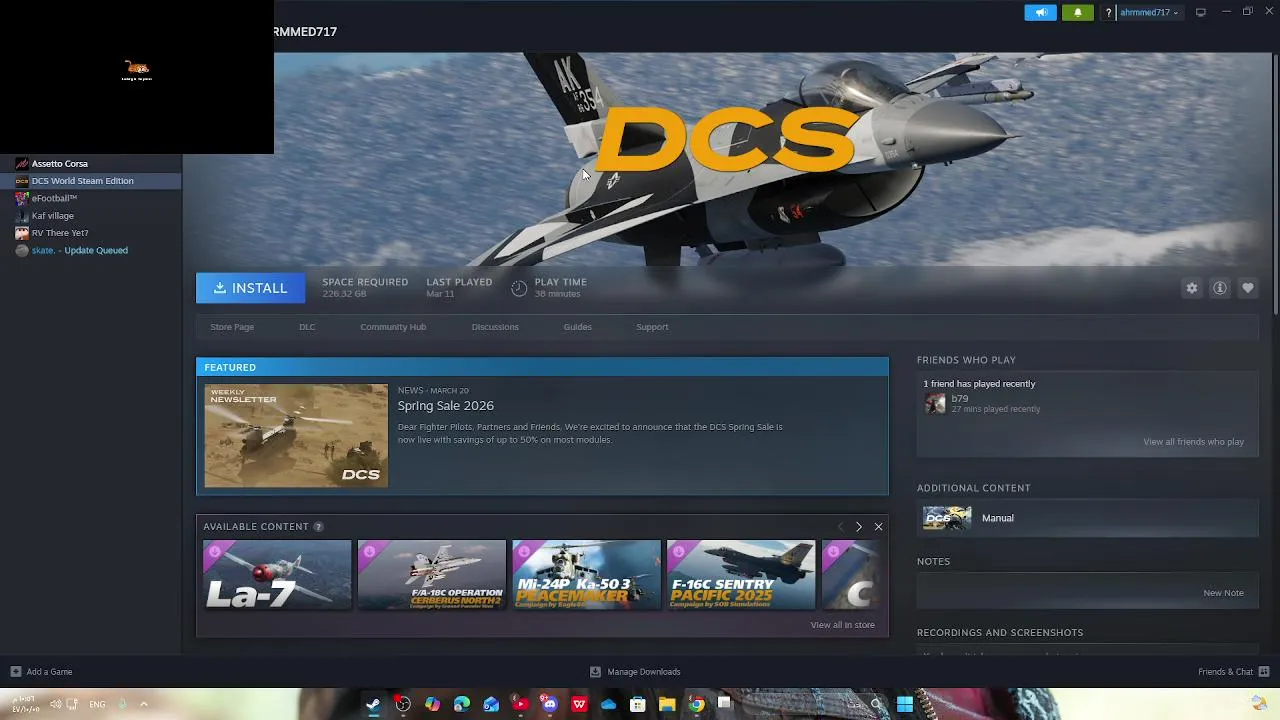1280x720 pixels.
Task: Open WPS Office from the taskbar
Action: [579, 704]
